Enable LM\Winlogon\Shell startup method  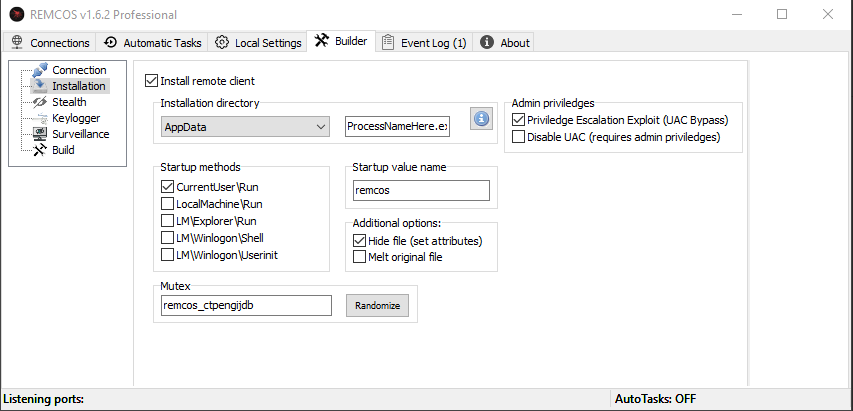(x=167, y=238)
